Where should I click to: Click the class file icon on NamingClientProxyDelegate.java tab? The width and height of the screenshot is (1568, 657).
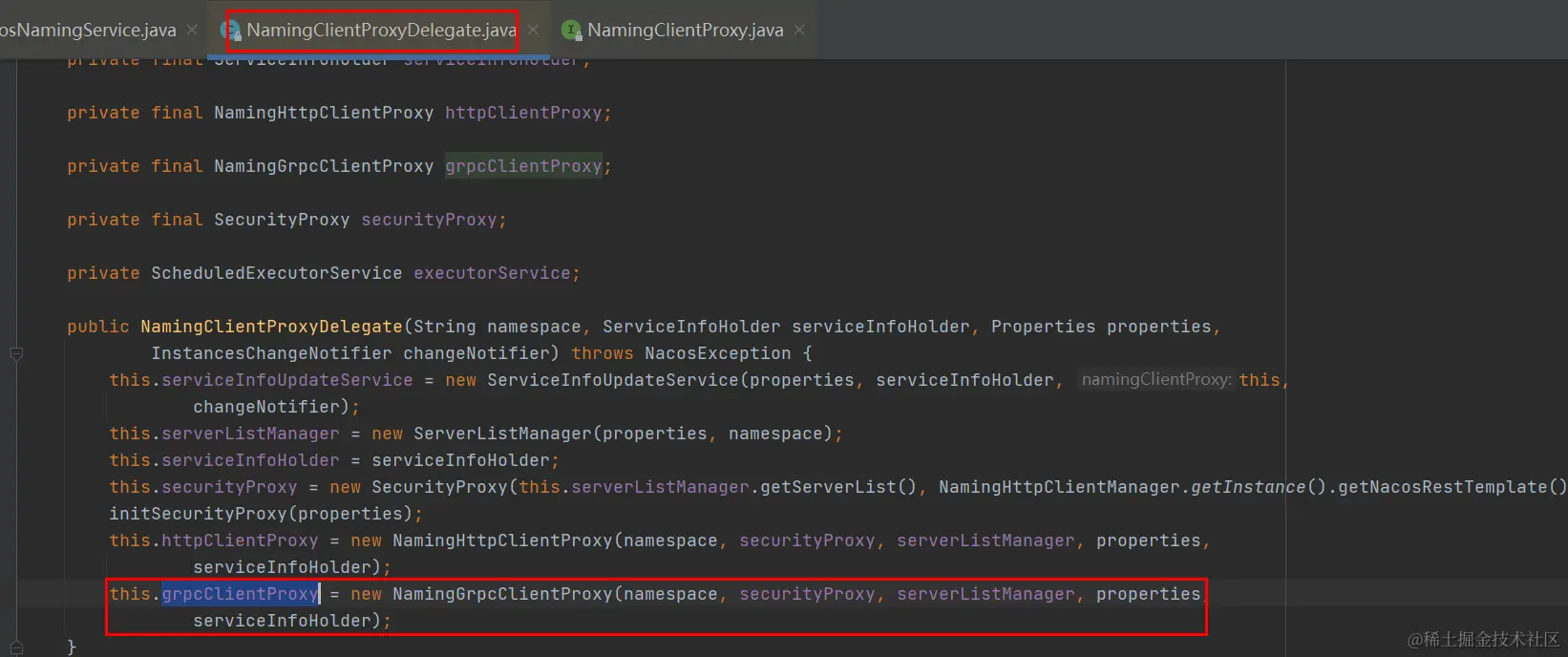(x=231, y=31)
